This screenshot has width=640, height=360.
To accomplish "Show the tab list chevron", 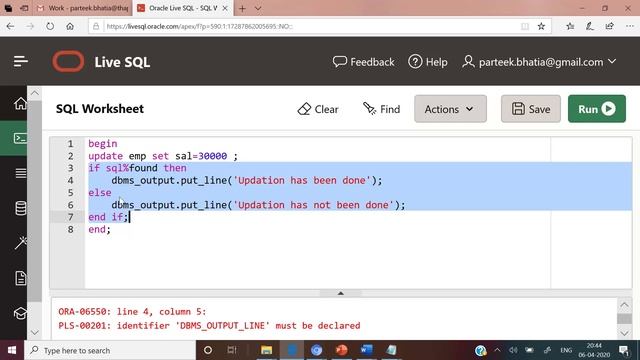I will coord(258,8).
